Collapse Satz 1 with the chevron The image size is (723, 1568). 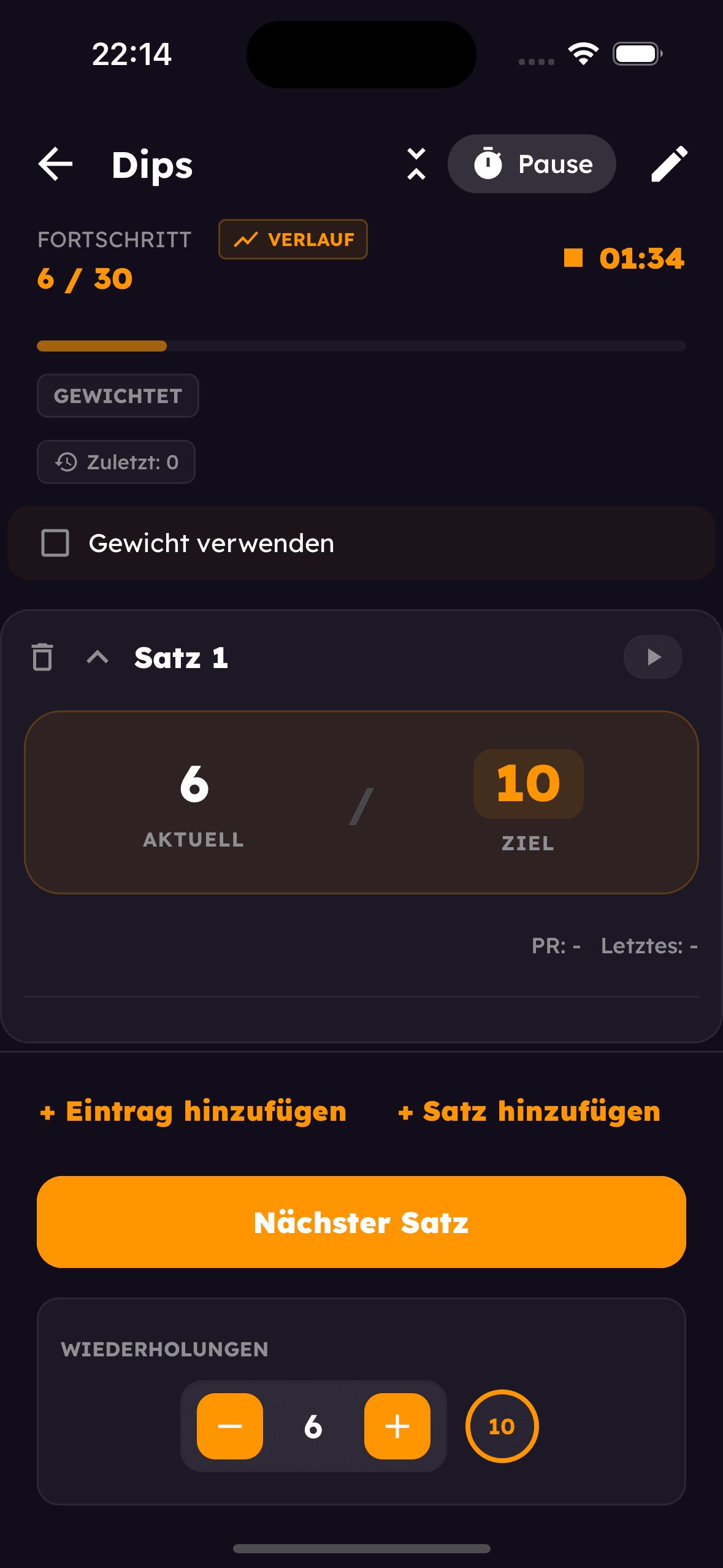tap(97, 657)
